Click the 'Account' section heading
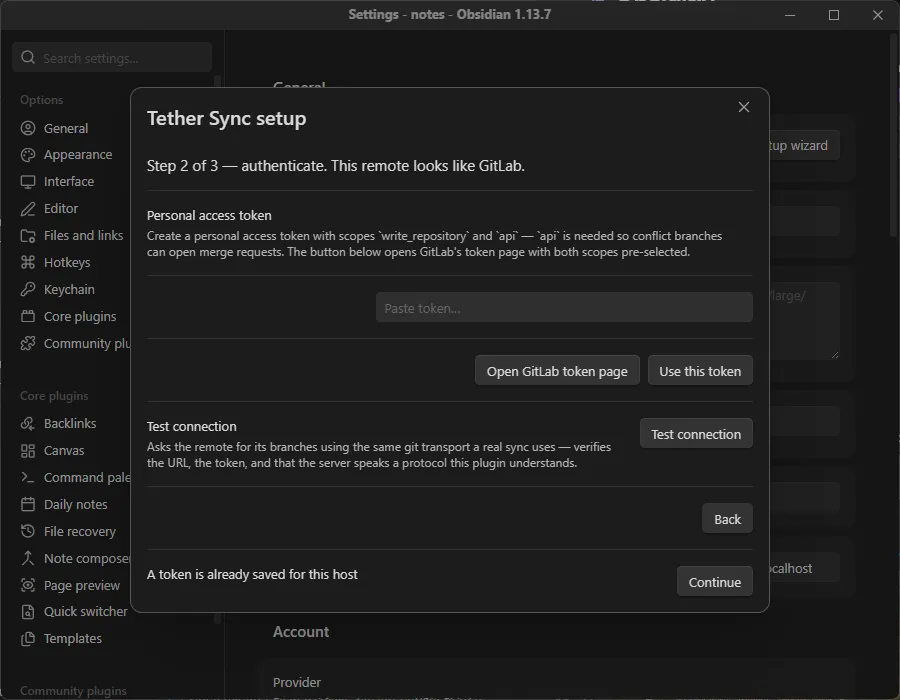This screenshot has width=900, height=700. [x=301, y=632]
